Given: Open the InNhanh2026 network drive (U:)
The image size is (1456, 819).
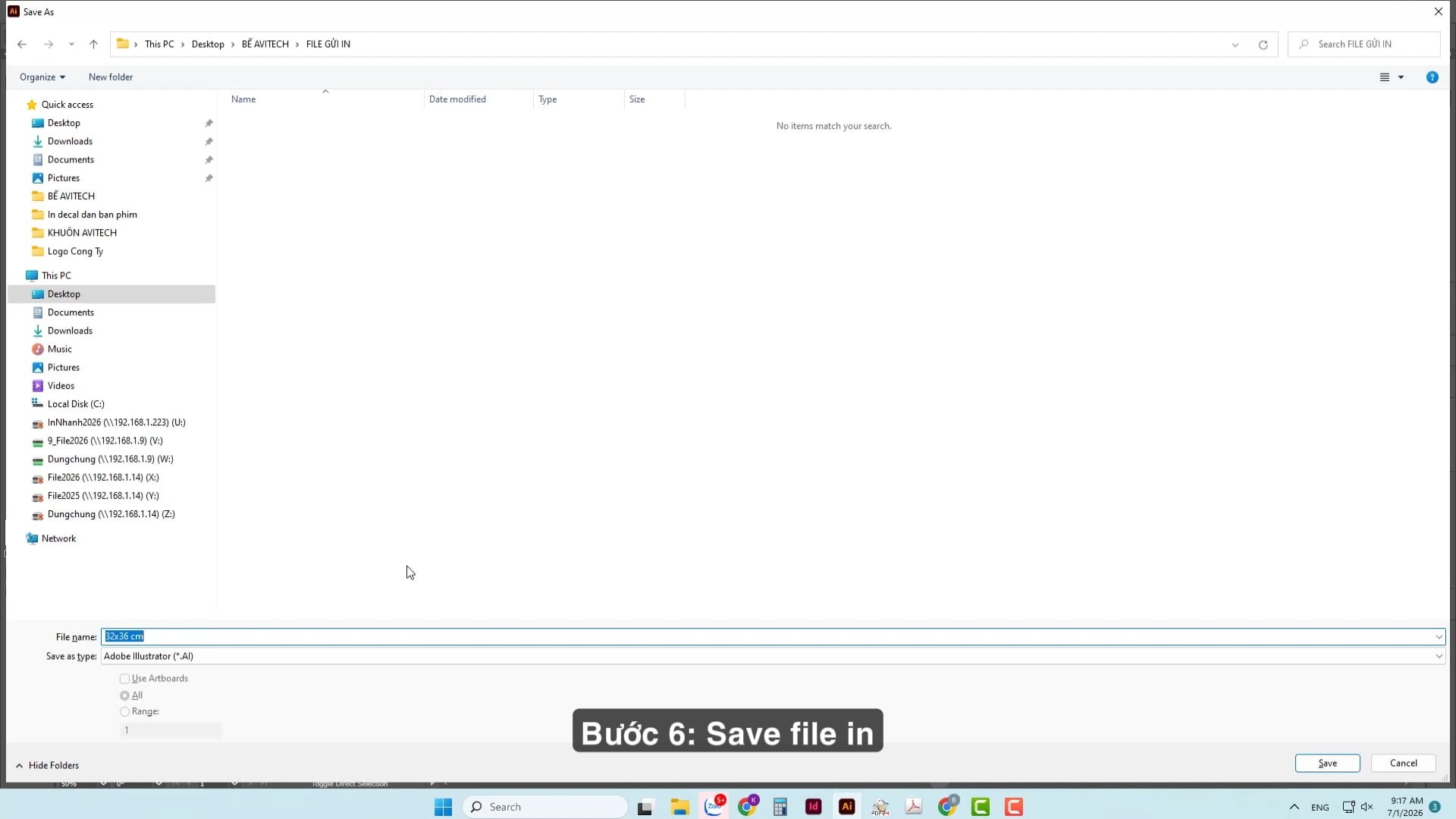Looking at the screenshot, I should pos(116,422).
